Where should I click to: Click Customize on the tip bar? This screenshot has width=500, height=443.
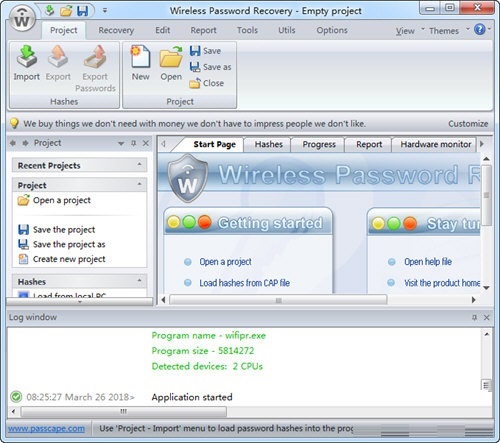(x=468, y=124)
